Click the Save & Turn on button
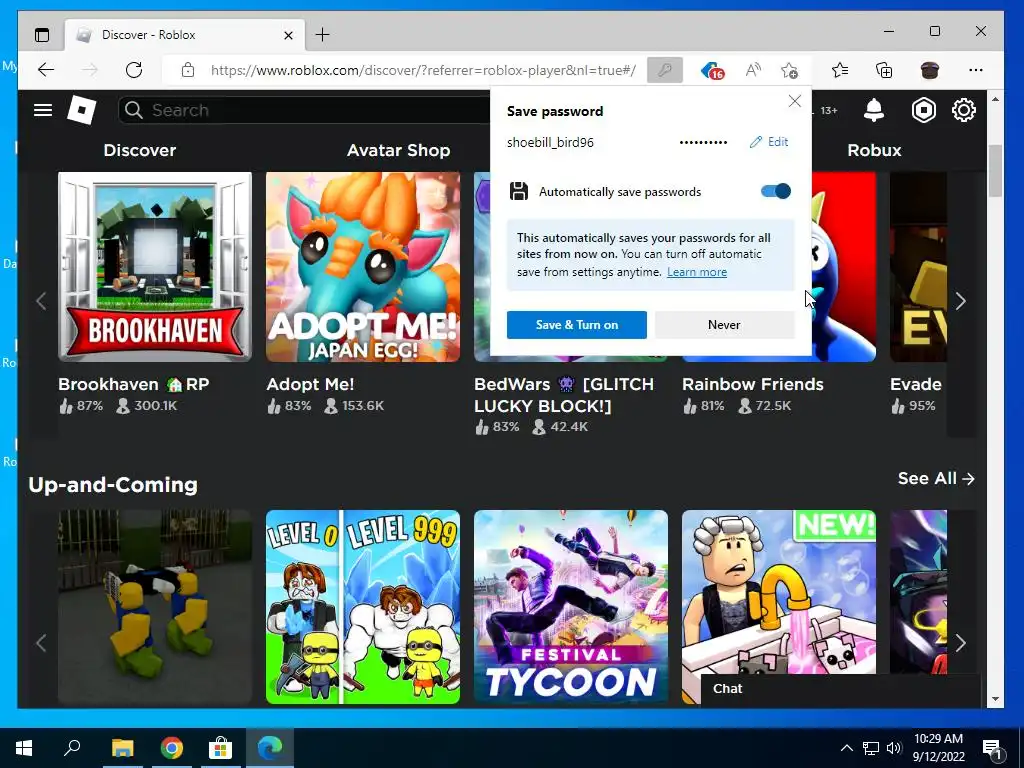1024x768 pixels. point(577,325)
